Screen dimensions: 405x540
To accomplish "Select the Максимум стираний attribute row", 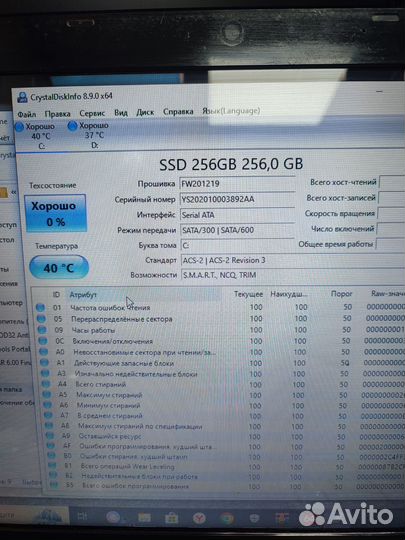I will (224, 395).
